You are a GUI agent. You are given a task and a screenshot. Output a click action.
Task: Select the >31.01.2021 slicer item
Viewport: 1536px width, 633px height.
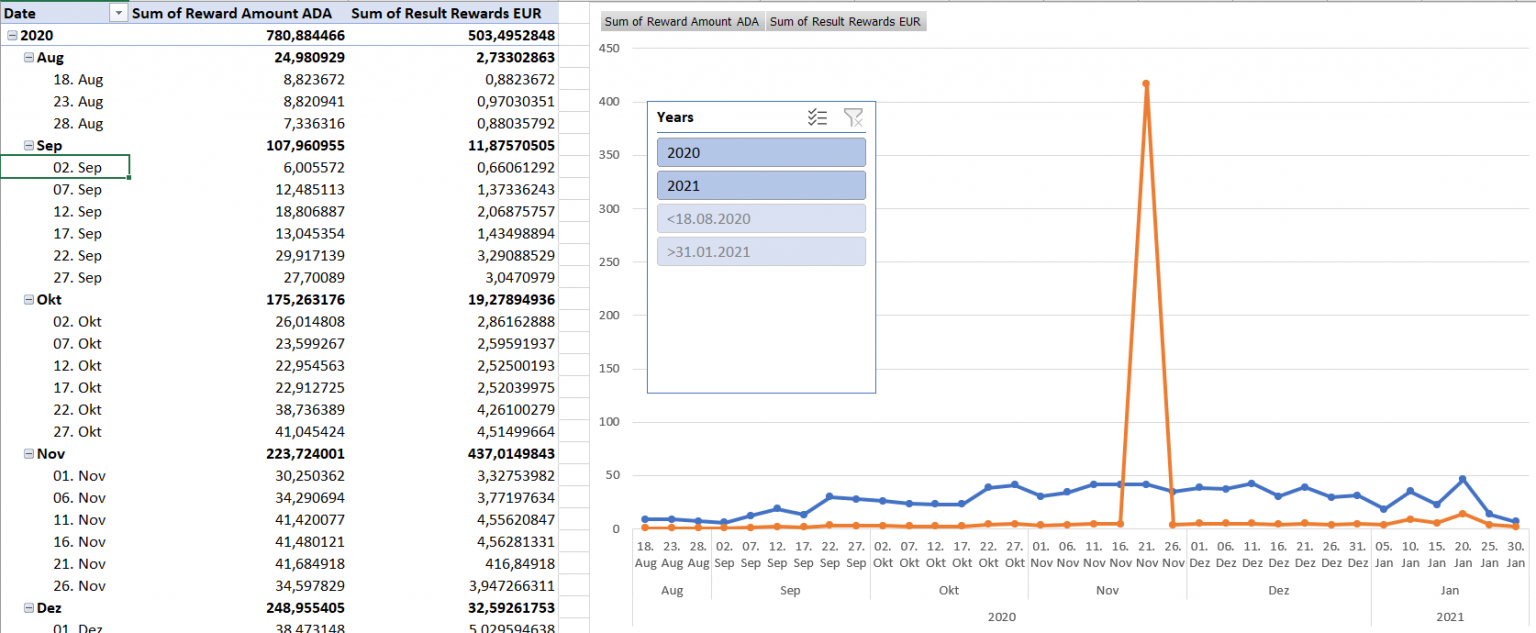[x=761, y=251]
